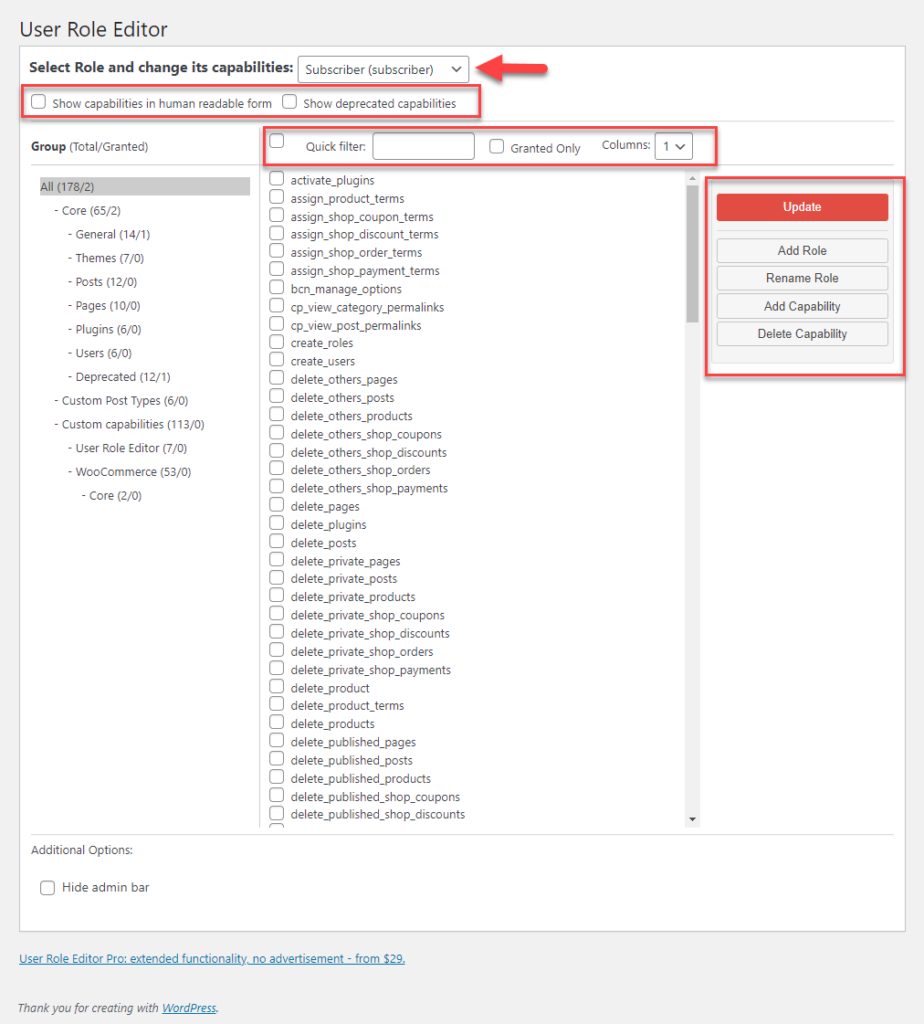Screen dimensions: 924x1024
Task: Click the delete_private_shop_payments label
Action: click(371, 670)
